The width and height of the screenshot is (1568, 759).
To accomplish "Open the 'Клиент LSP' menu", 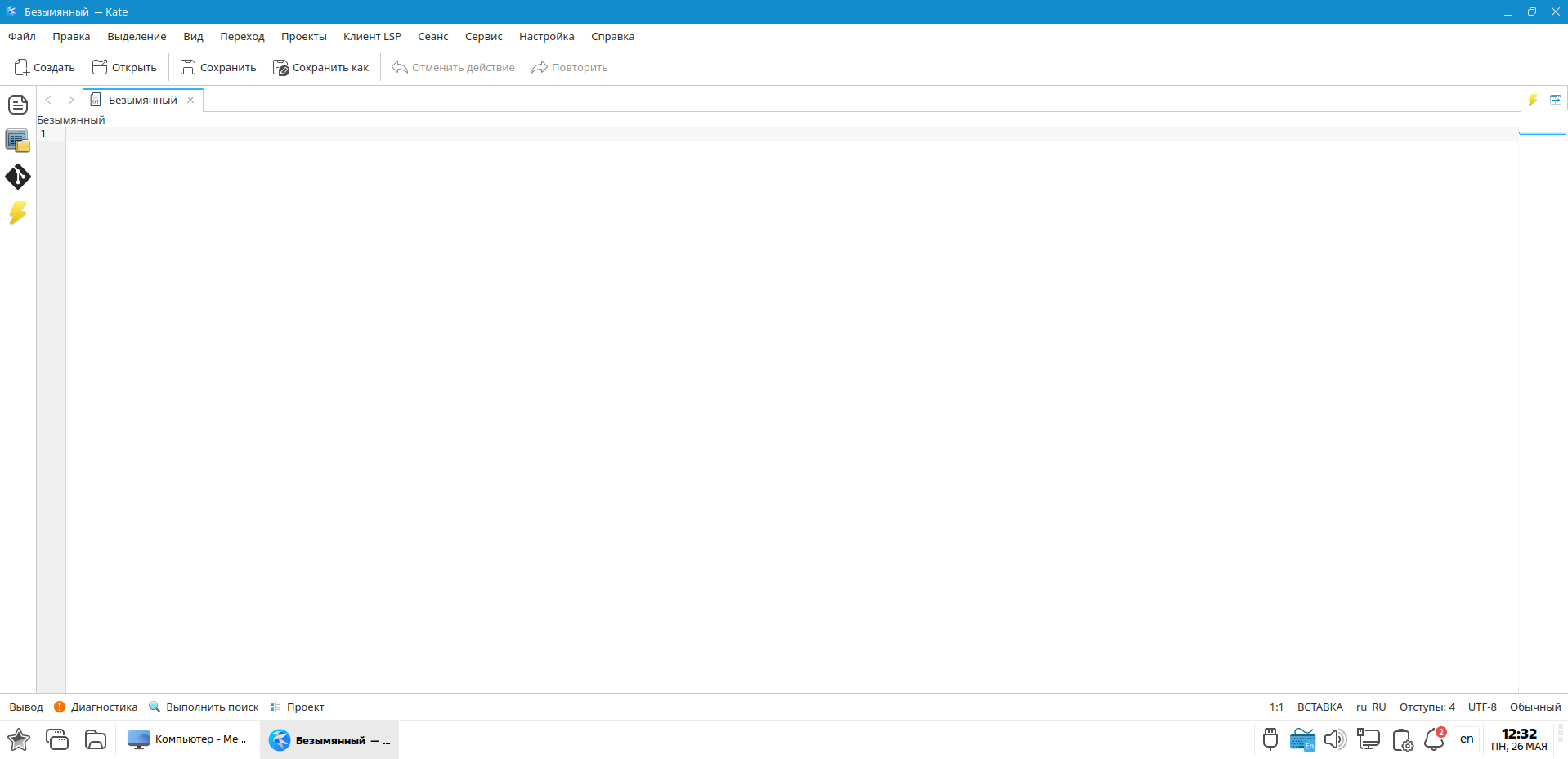I will click(x=372, y=37).
